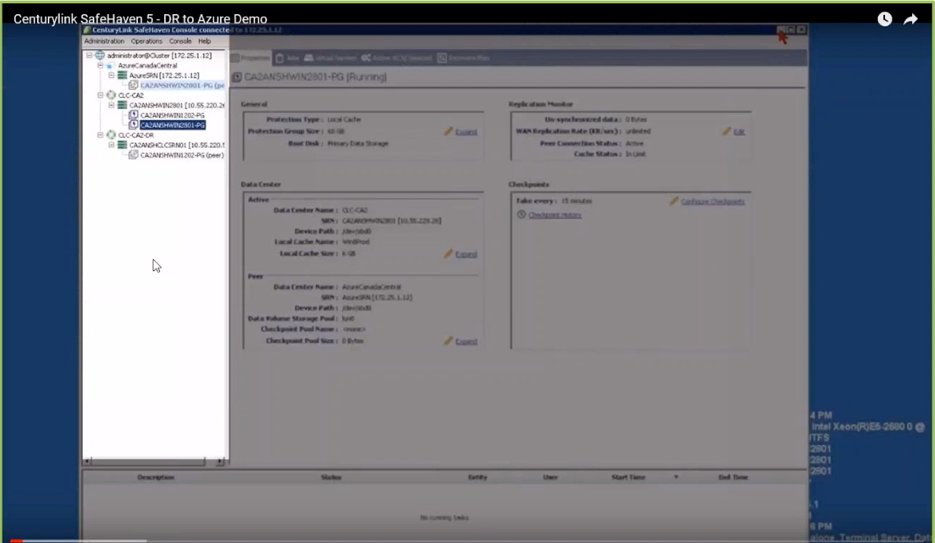Collapse the CA2ANSHCLCSRN01 SRN node
The height and width of the screenshot is (543, 935).
point(112,145)
